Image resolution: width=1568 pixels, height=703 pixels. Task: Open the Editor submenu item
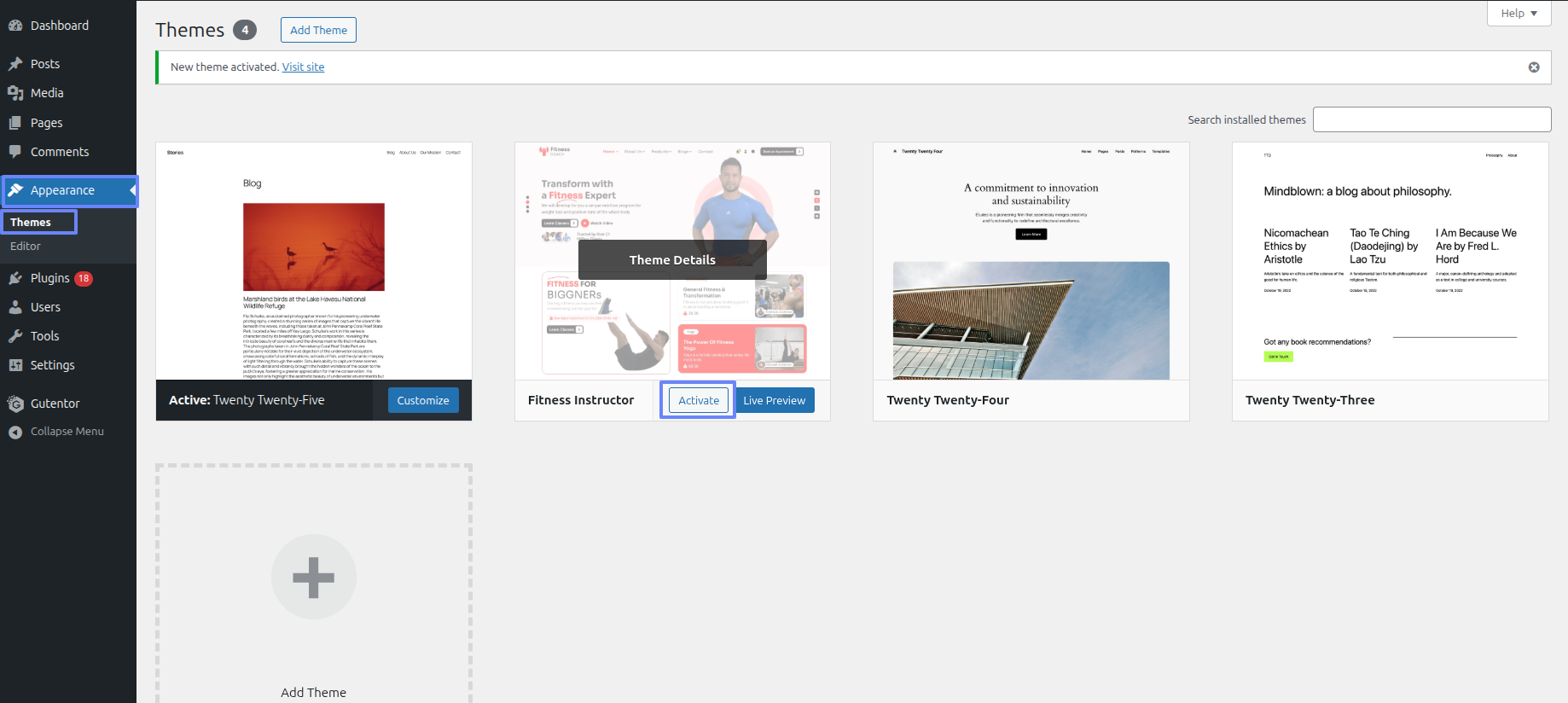26,246
